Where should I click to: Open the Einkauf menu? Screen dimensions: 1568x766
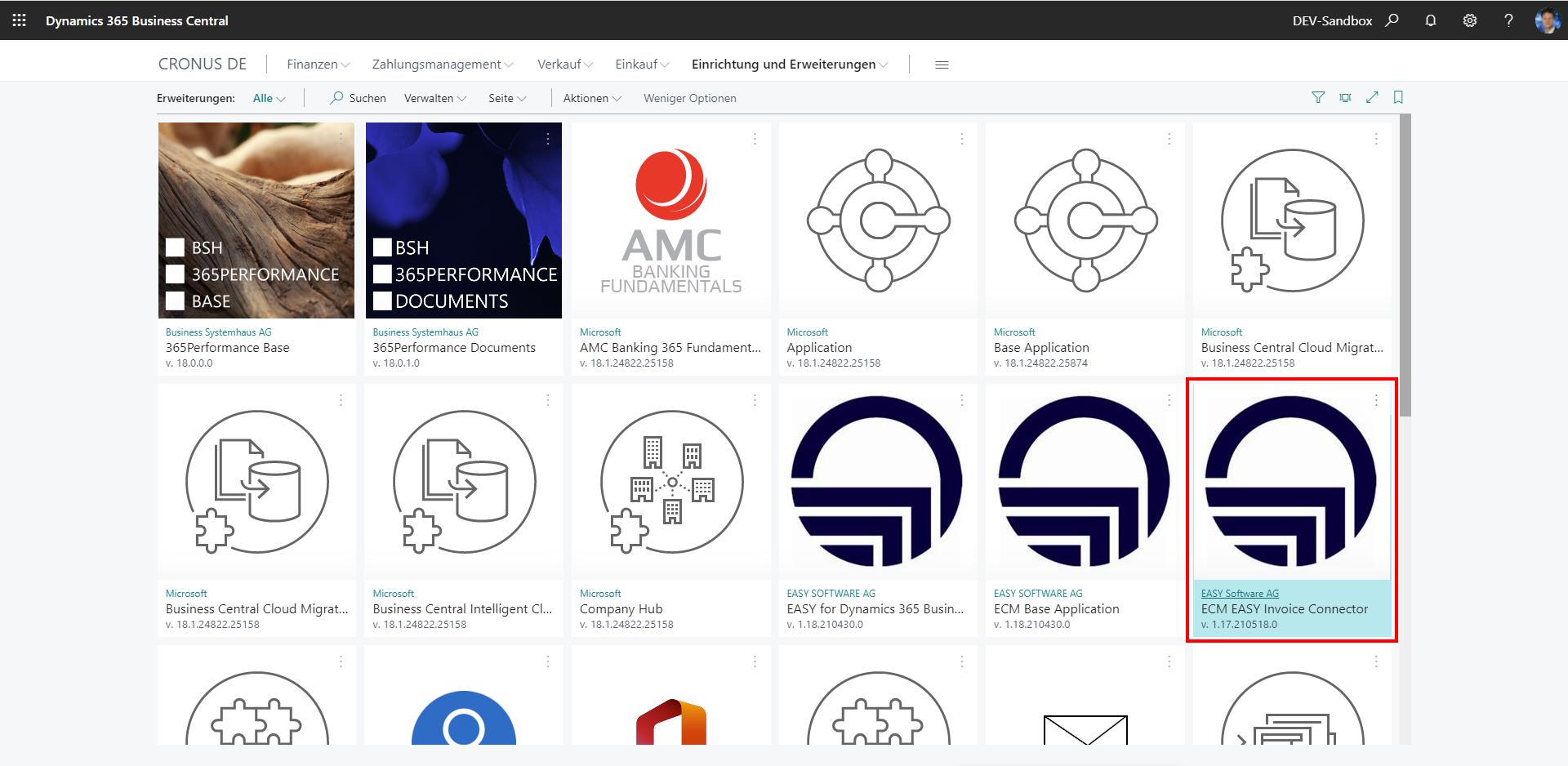pyautogui.click(x=642, y=65)
